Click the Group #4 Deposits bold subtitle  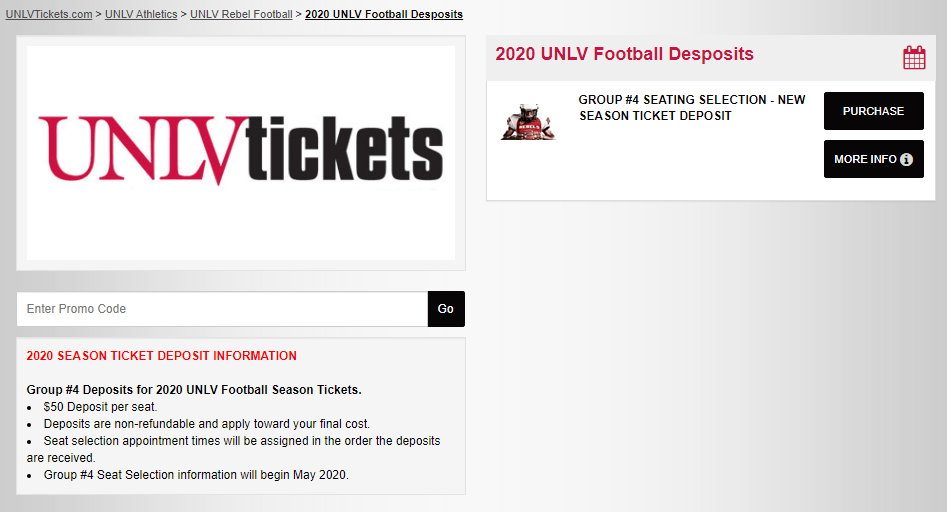(194, 390)
